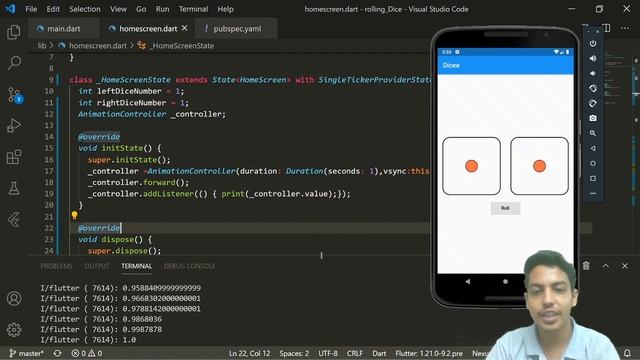This screenshot has width=640, height=360.
Task: Switch to pubspec.yaml tab
Action: [x=237, y=29]
